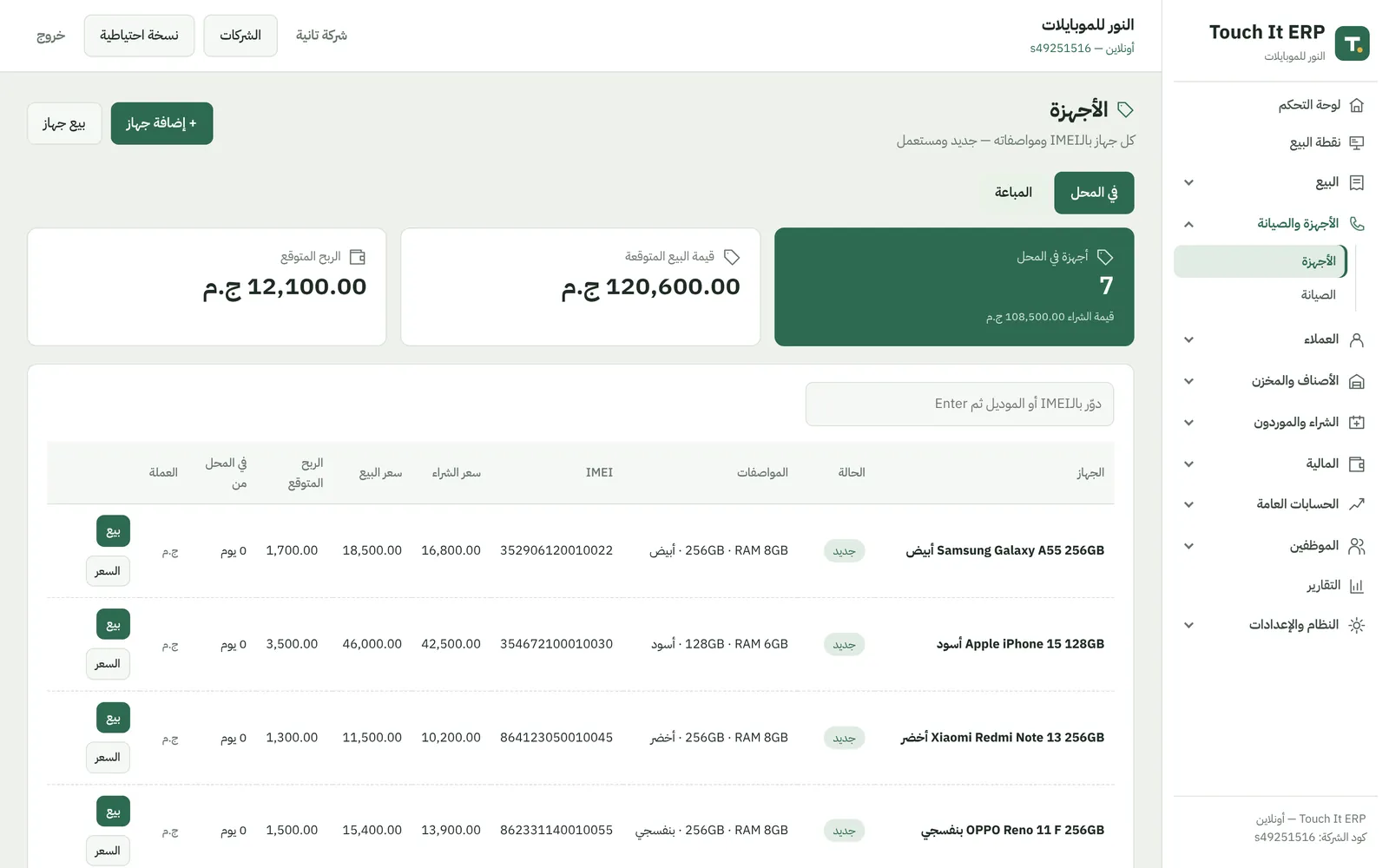Expand the الشراء والموردون section chevron
The height and width of the screenshot is (868, 1389).
1189,423
